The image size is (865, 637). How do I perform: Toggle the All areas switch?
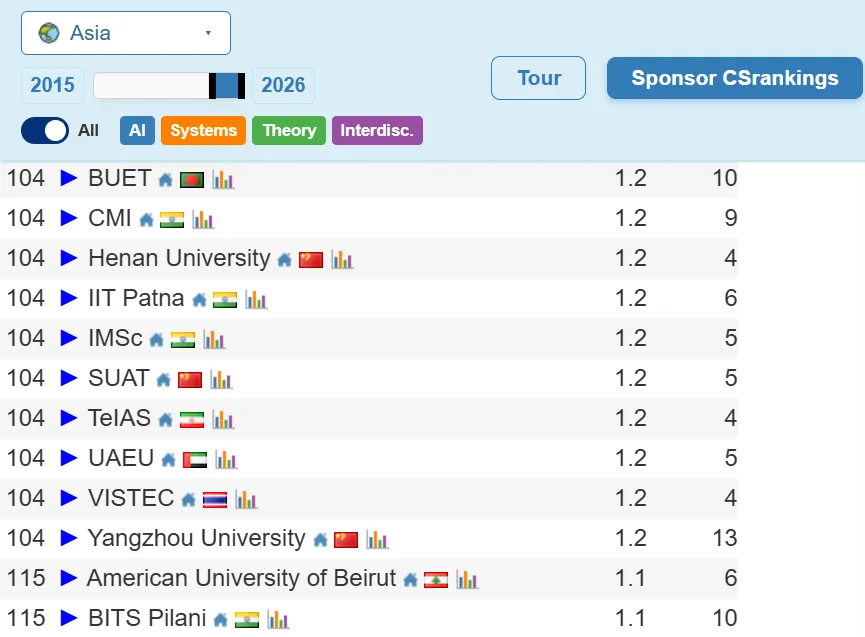45,131
